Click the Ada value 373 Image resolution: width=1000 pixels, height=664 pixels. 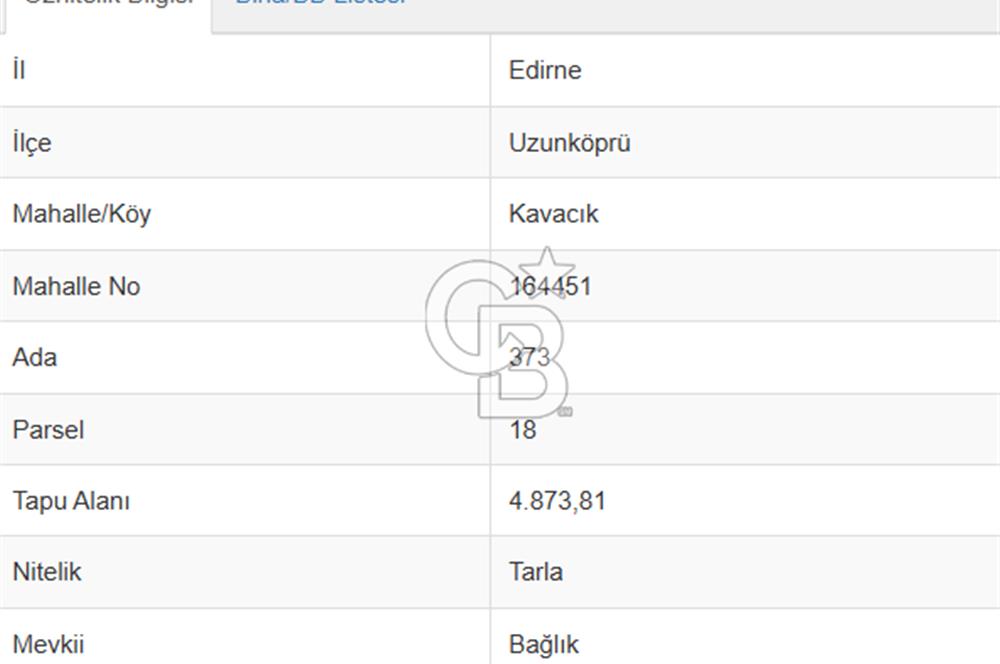[x=532, y=358]
